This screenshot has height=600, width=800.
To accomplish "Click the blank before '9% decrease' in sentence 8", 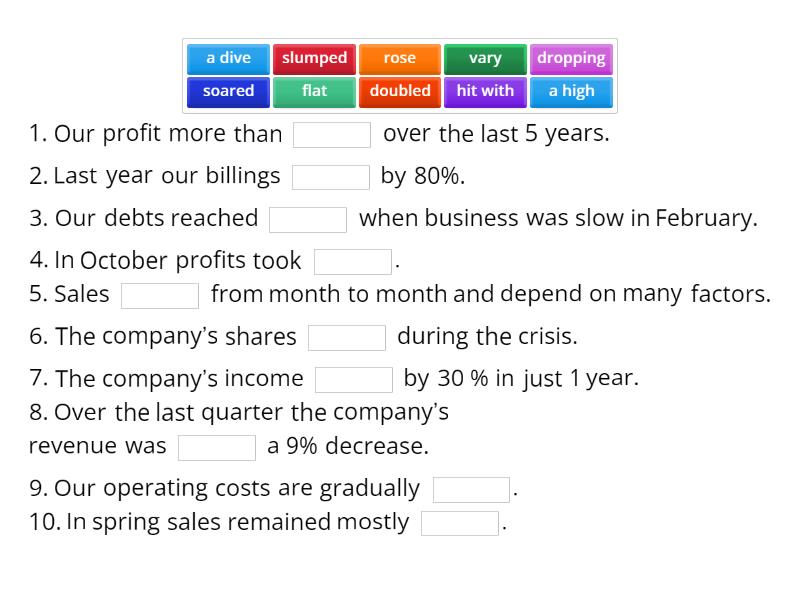I will pyautogui.click(x=217, y=446).
